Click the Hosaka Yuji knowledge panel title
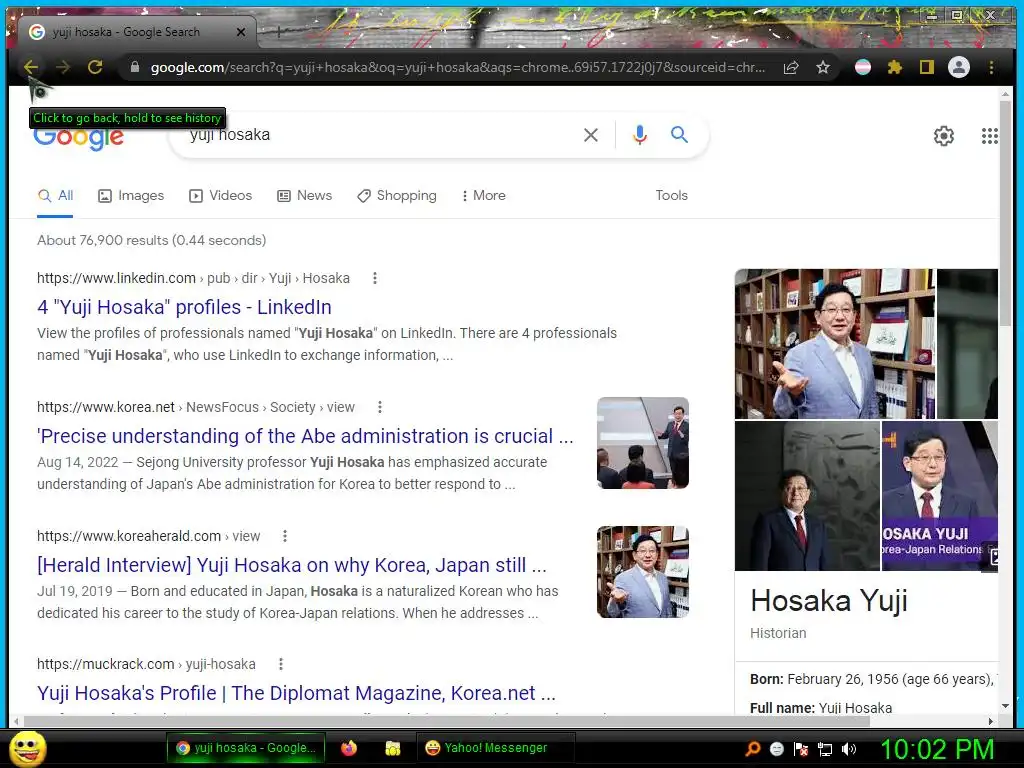This screenshot has width=1024, height=768. (829, 601)
